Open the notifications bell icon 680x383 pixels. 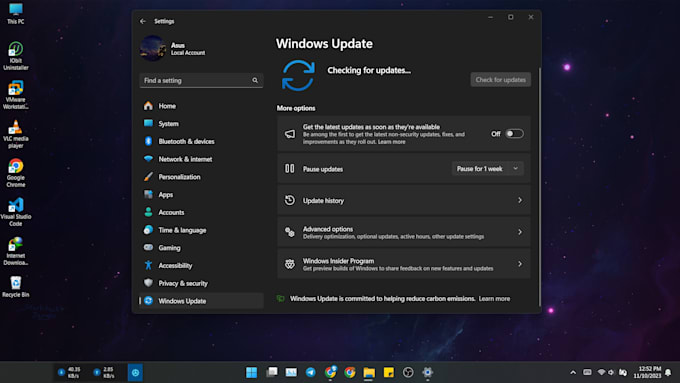[668, 372]
